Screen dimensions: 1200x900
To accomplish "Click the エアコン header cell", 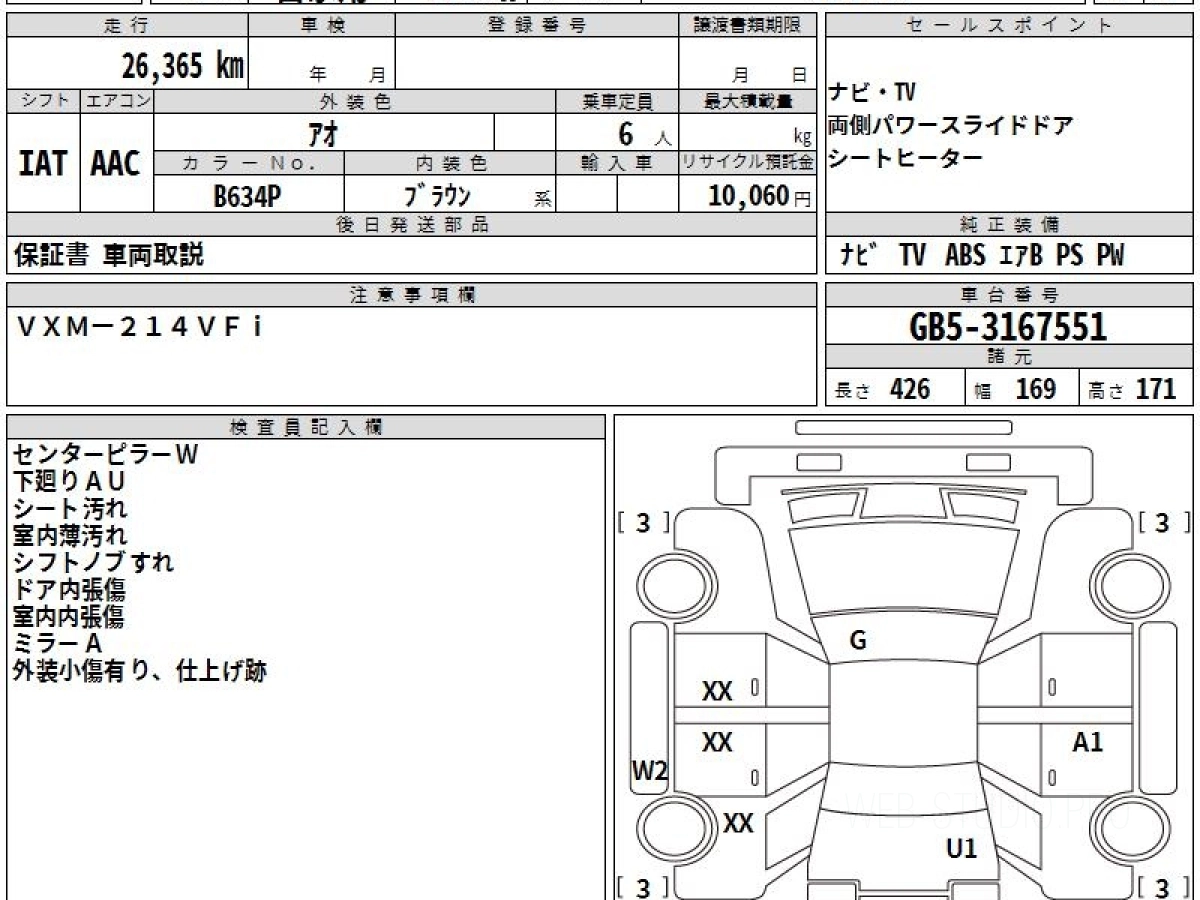I will (x=117, y=101).
